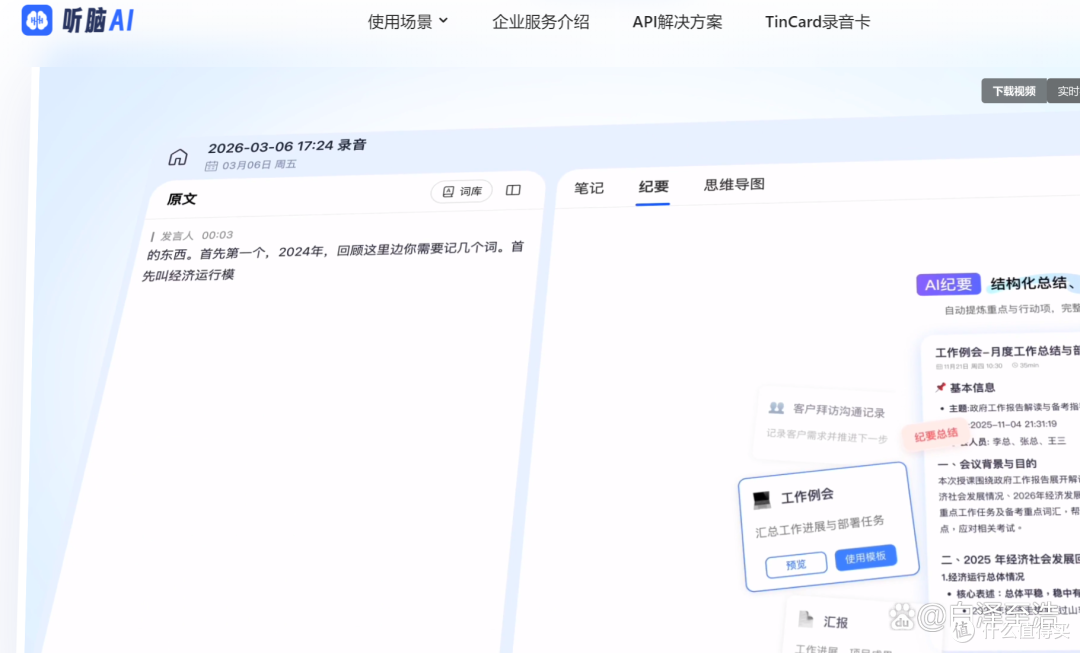Click the 原文 panel heading
Screen dimensions: 1080x653
[x=182, y=199]
